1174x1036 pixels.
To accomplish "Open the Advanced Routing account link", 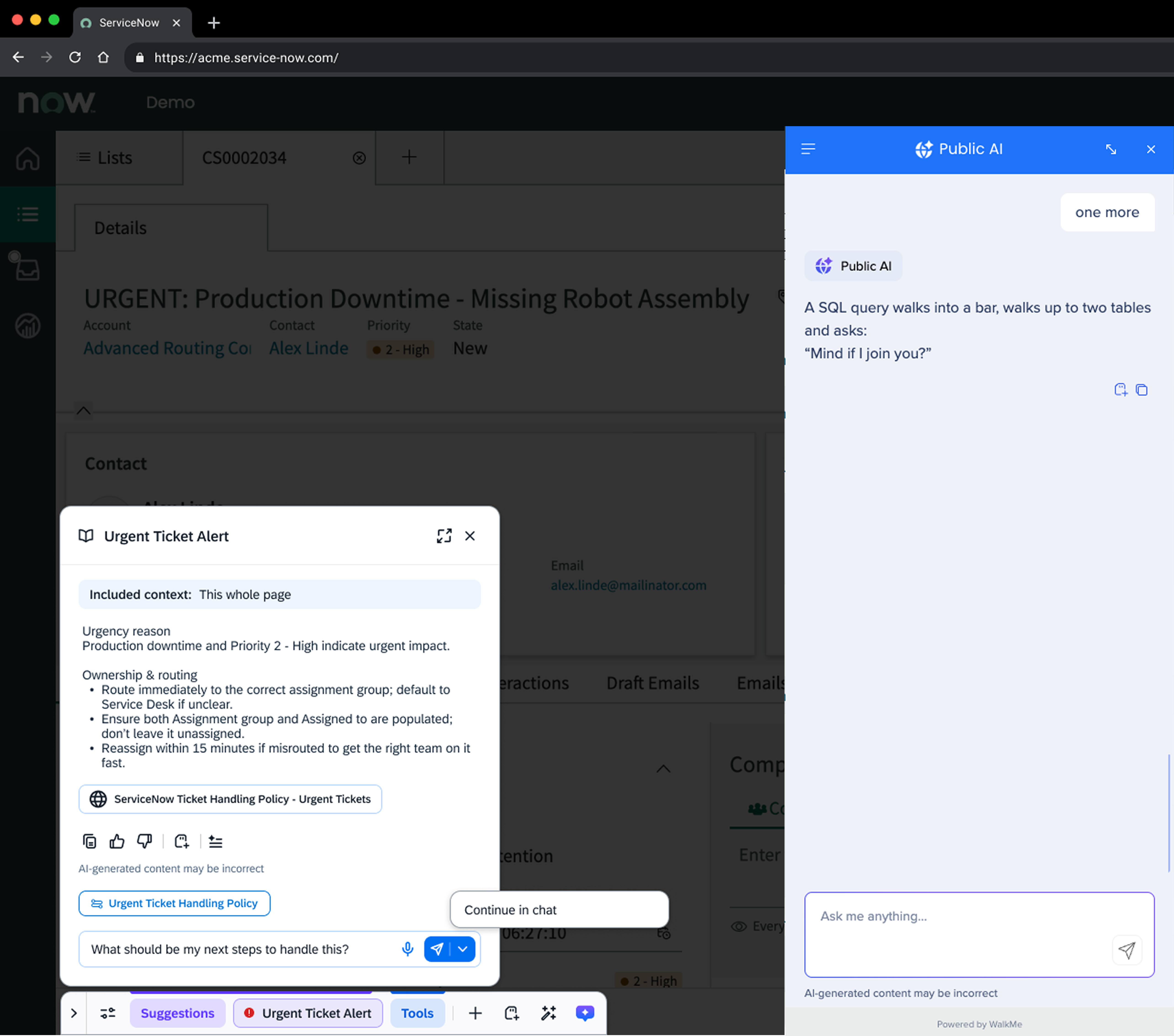I will (x=167, y=349).
